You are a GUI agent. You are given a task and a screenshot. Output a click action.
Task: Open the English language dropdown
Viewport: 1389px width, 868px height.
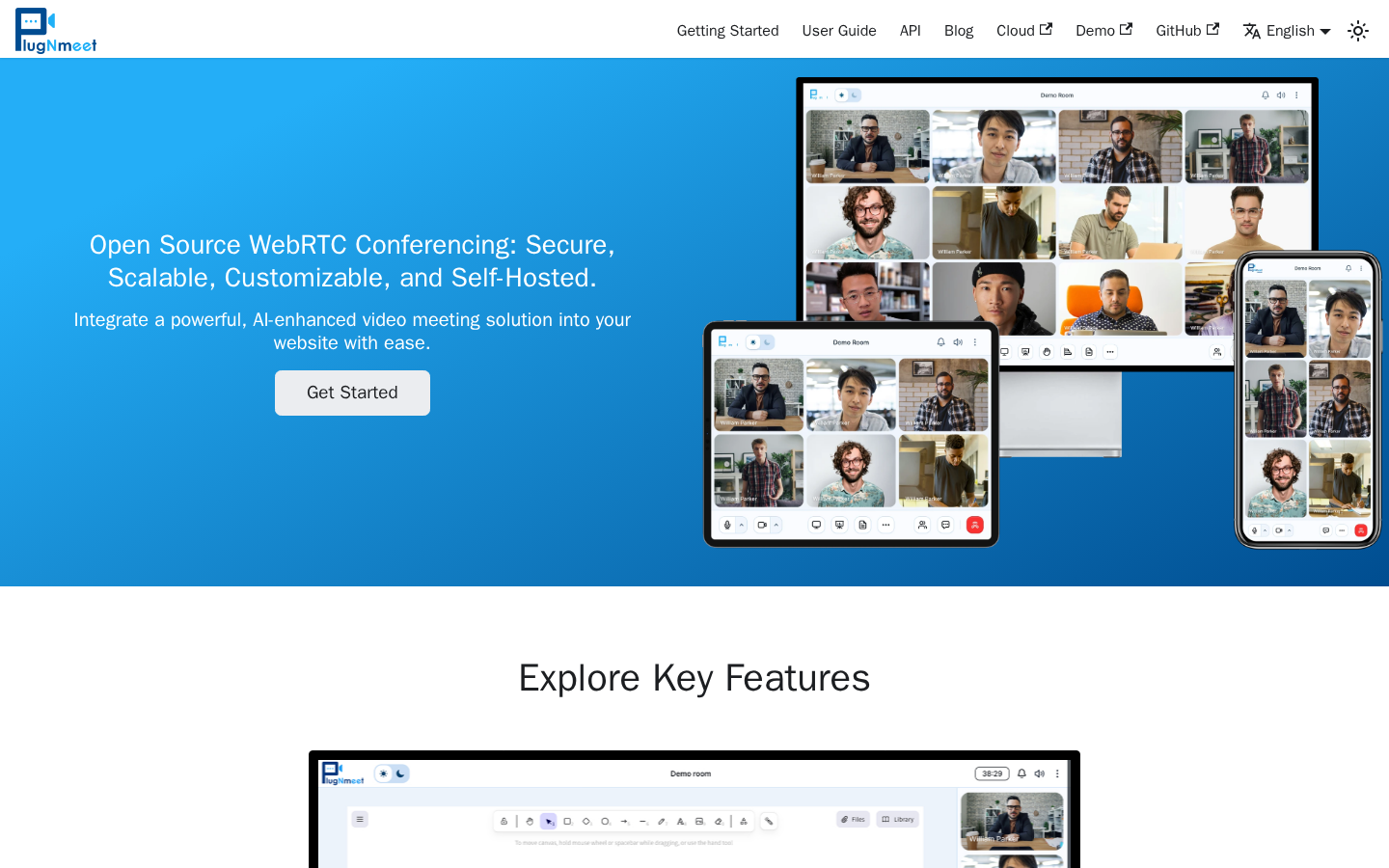tap(1287, 31)
